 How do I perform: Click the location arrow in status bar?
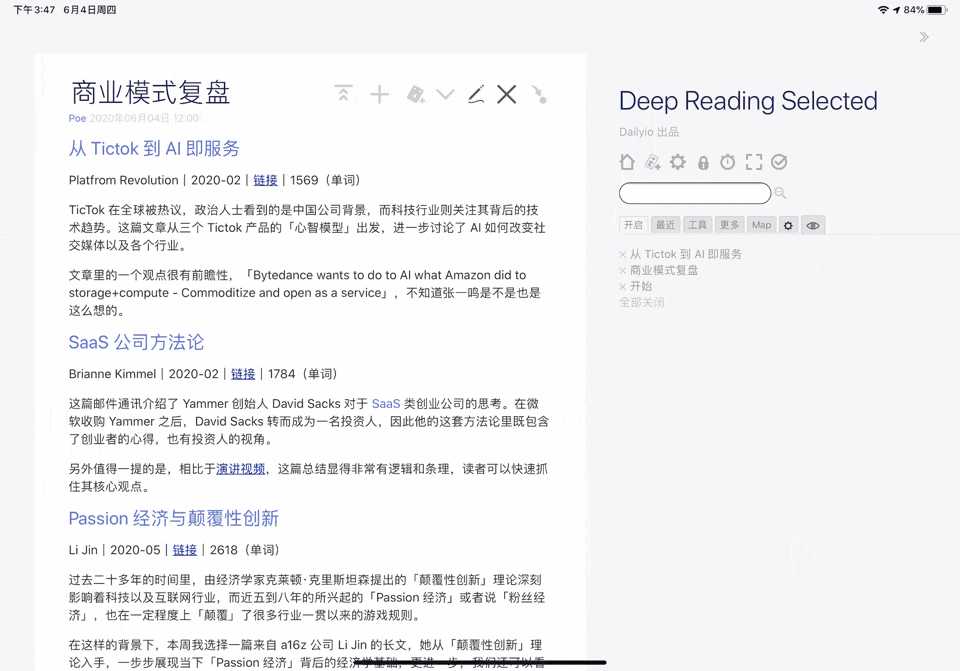point(896,10)
